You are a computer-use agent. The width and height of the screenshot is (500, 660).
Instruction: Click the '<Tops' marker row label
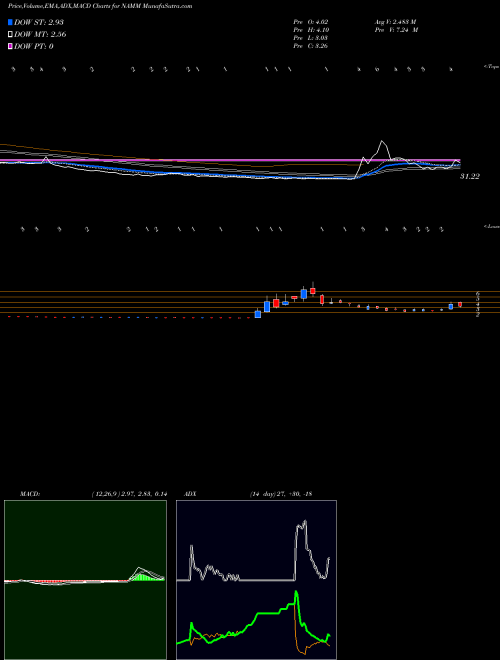coord(491,67)
